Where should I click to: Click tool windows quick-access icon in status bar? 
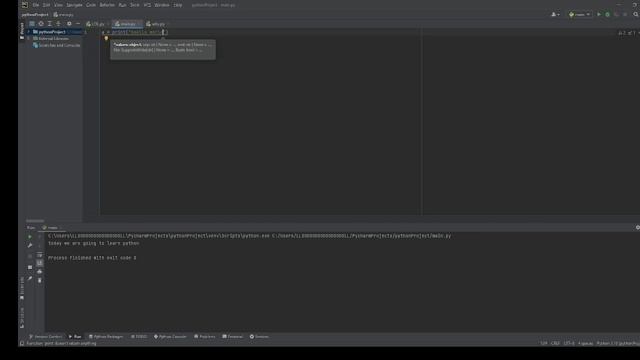(22, 344)
